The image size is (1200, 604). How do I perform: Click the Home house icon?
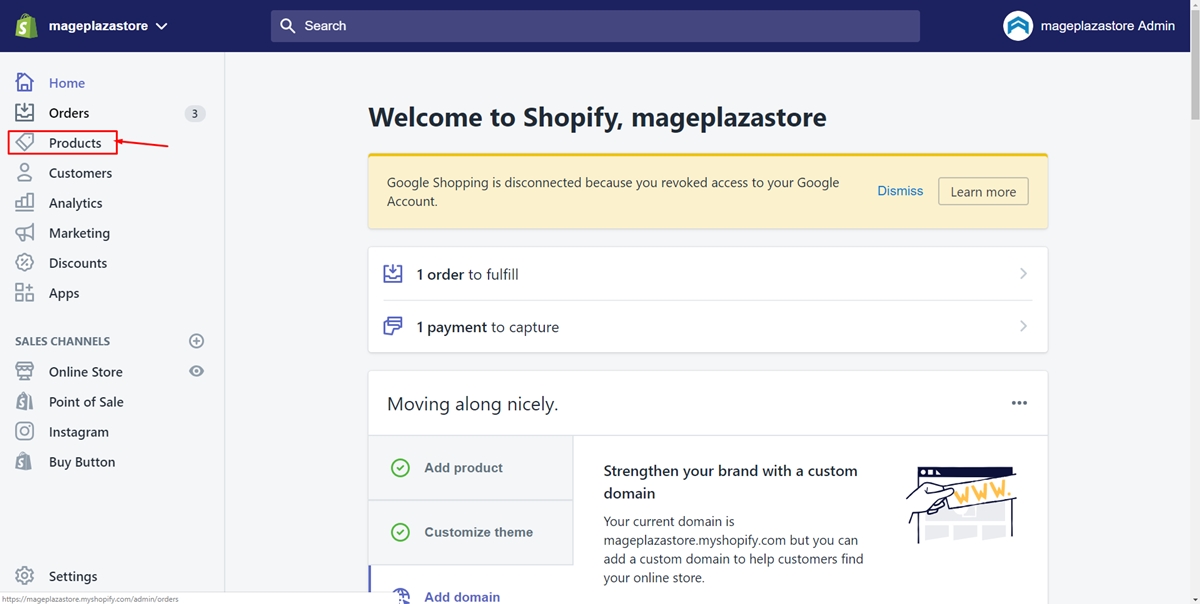(x=25, y=82)
